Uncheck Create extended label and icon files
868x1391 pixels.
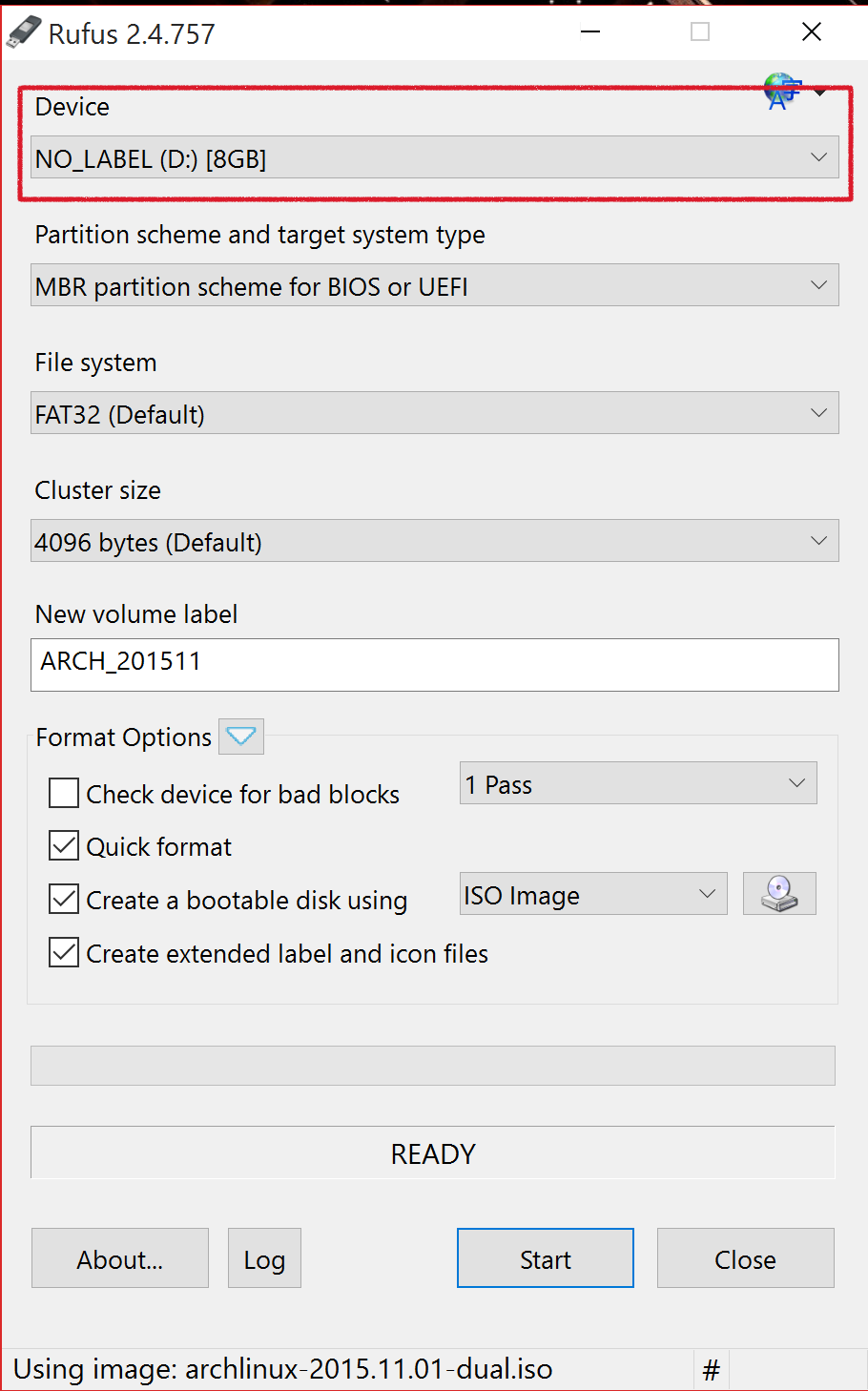pos(64,952)
